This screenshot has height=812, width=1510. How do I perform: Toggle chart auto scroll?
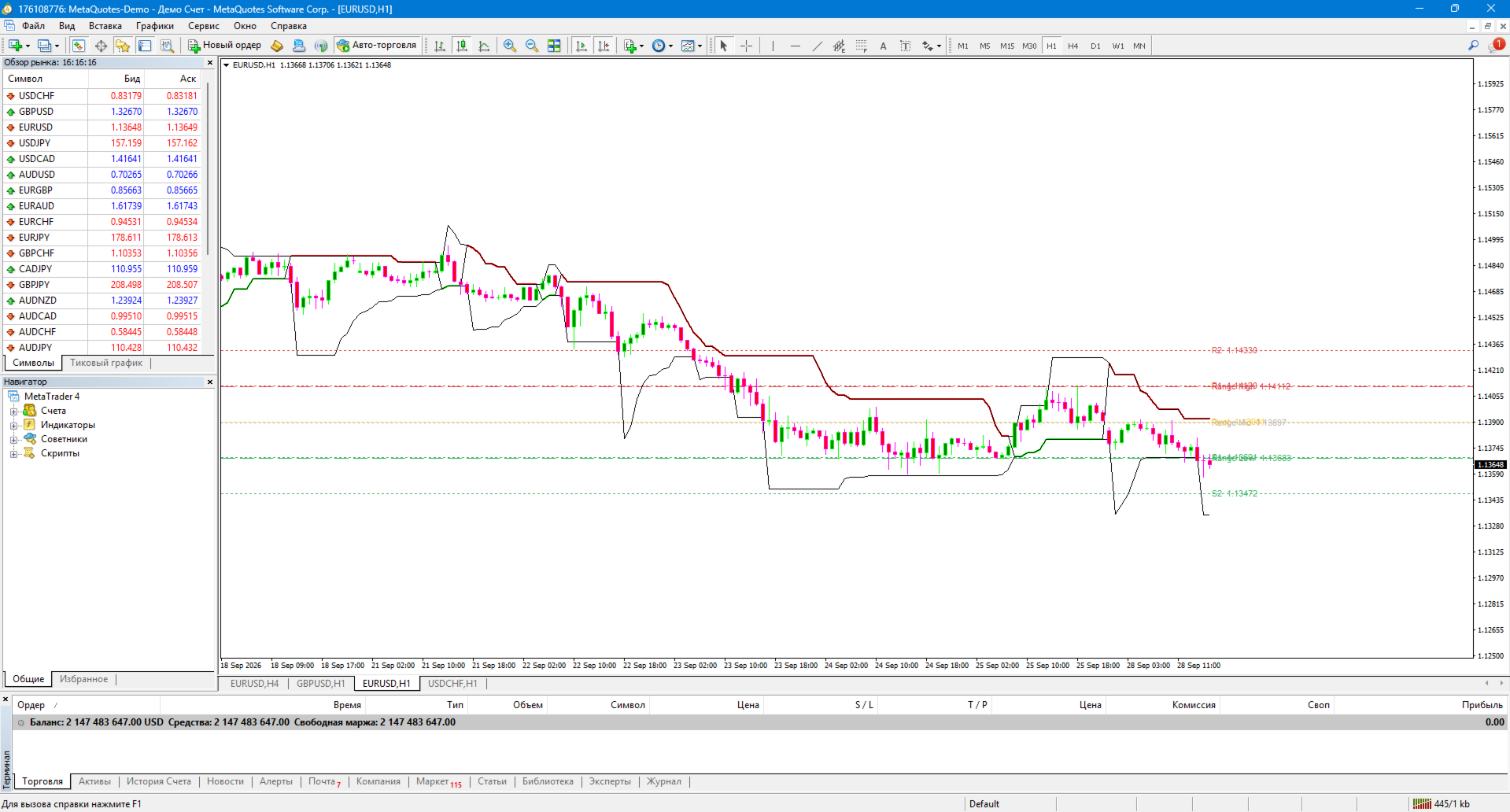click(x=581, y=46)
